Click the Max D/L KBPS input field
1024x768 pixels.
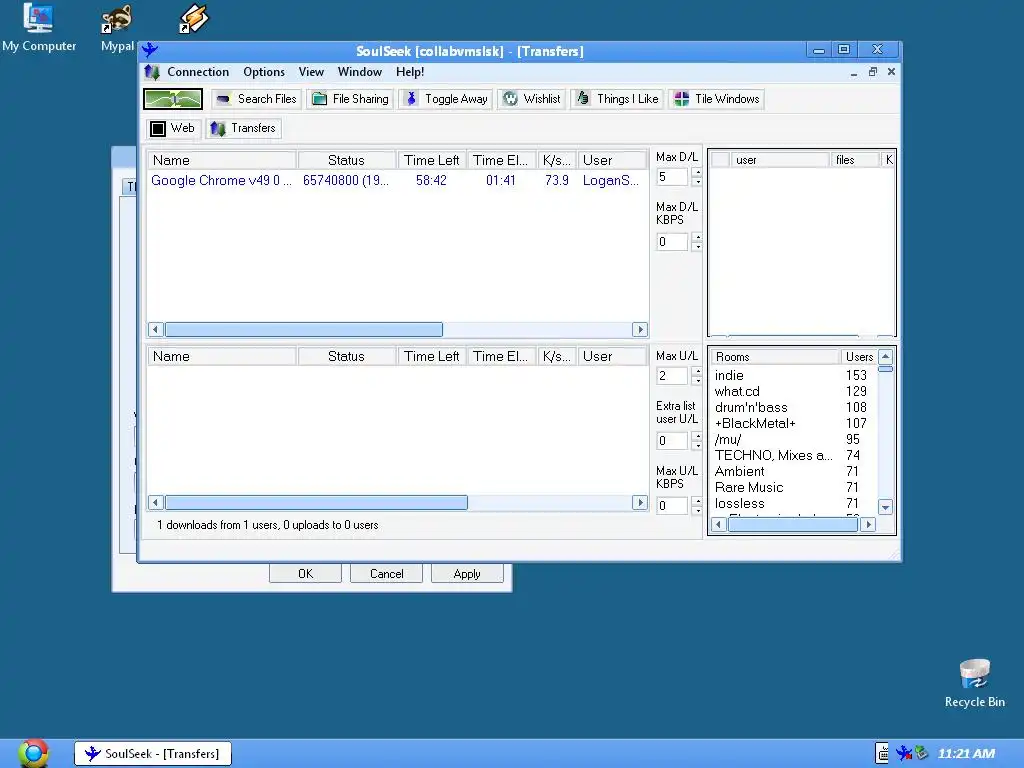(671, 242)
